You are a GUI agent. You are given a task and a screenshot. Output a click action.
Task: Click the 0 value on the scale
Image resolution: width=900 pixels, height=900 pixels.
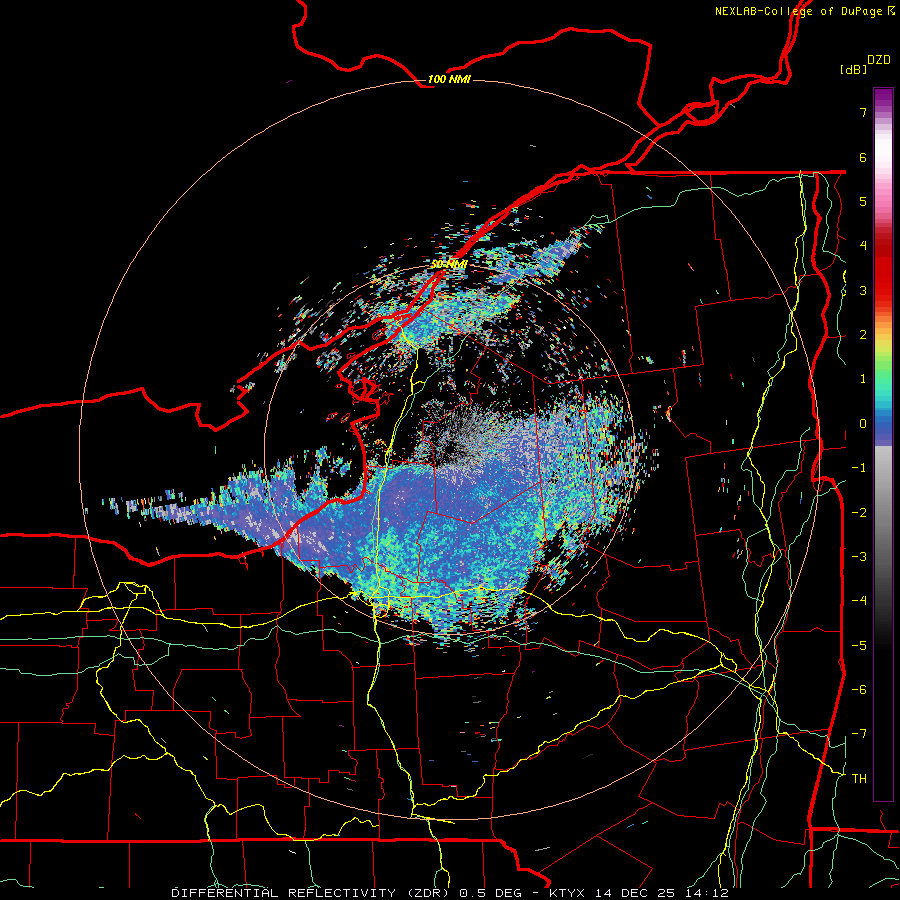click(863, 424)
